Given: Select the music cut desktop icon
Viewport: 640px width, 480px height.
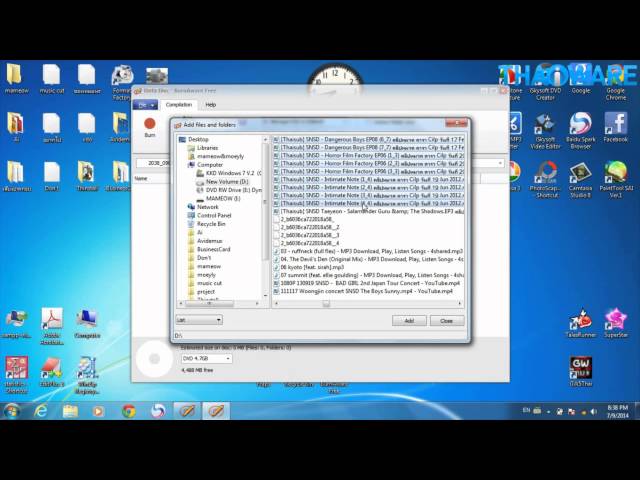Looking at the screenshot, I should tap(52, 79).
